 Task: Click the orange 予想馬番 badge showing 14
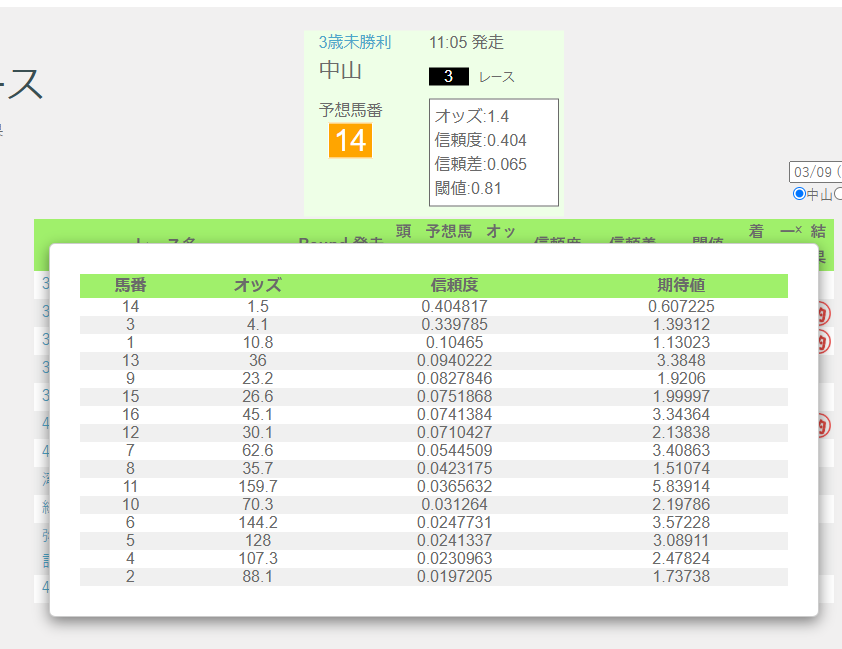point(349,141)
